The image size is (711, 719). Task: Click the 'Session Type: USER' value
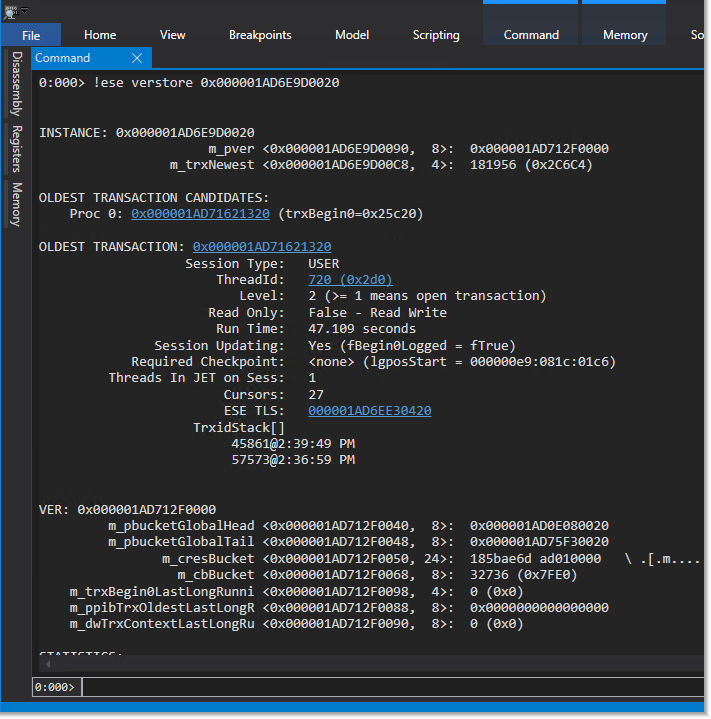coord(324,264)
